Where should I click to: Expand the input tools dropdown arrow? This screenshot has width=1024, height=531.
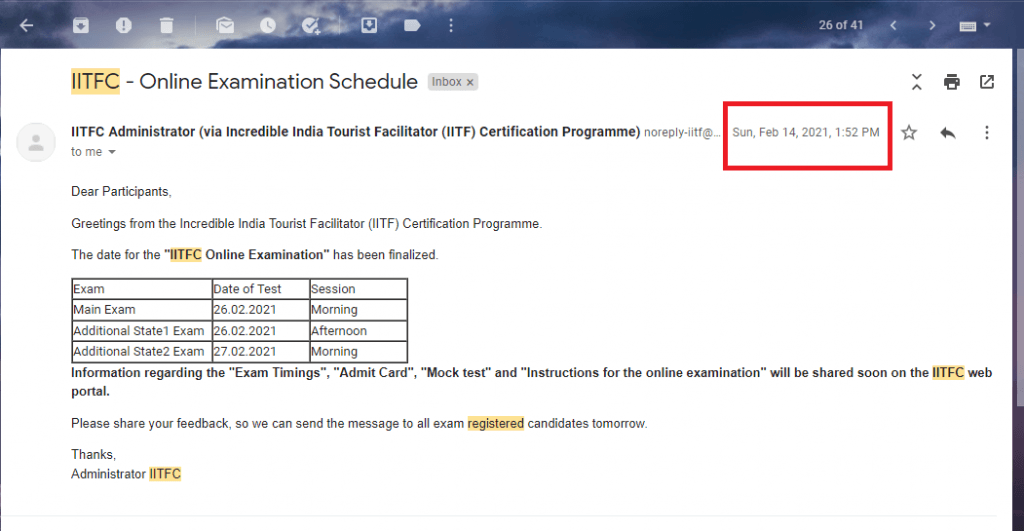pos(987,25)
